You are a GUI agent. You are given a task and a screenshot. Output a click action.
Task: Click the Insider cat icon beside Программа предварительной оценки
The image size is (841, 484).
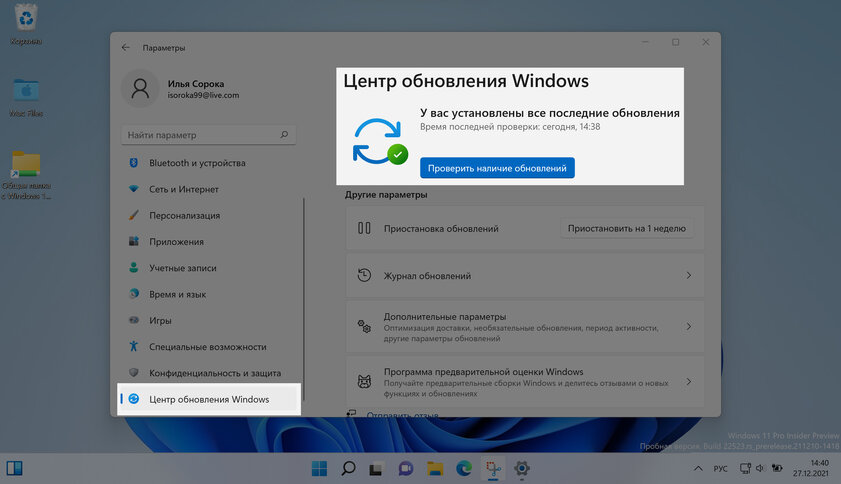tap(364, 382)
